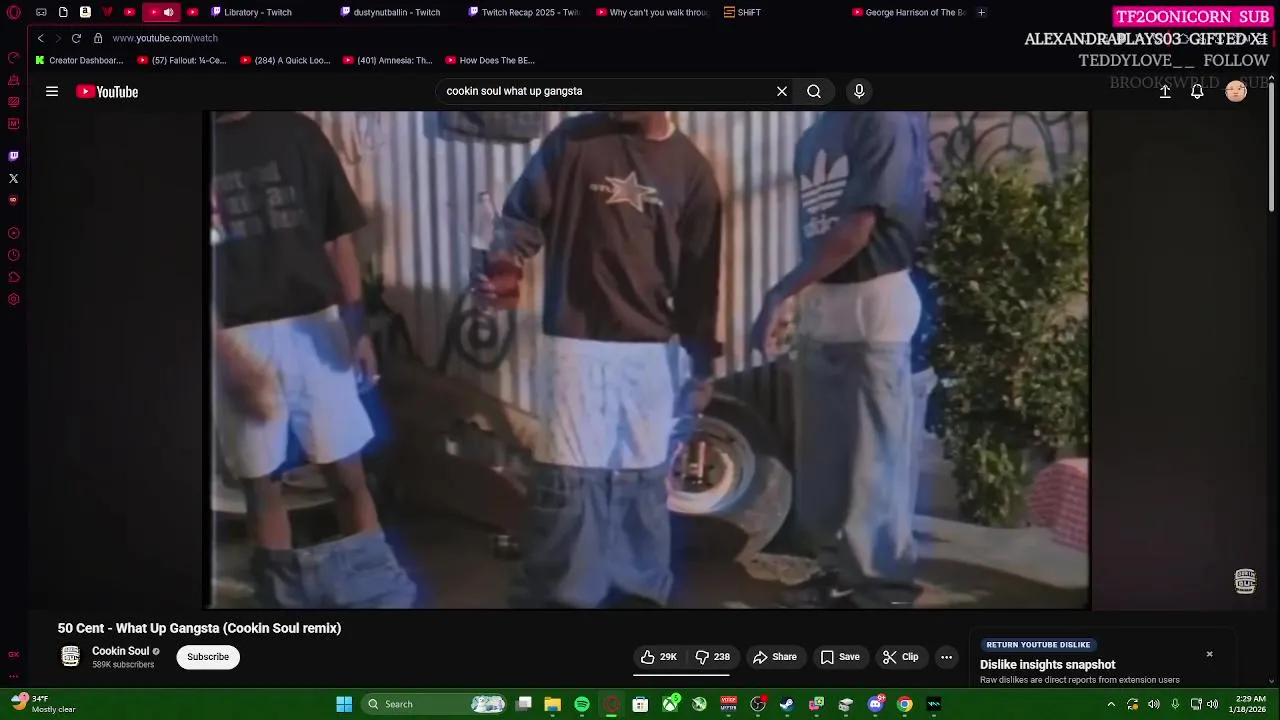Save video to playlist
This screenshot has width=1280, height=720.
pyautogui.click(x=840, y=657)
